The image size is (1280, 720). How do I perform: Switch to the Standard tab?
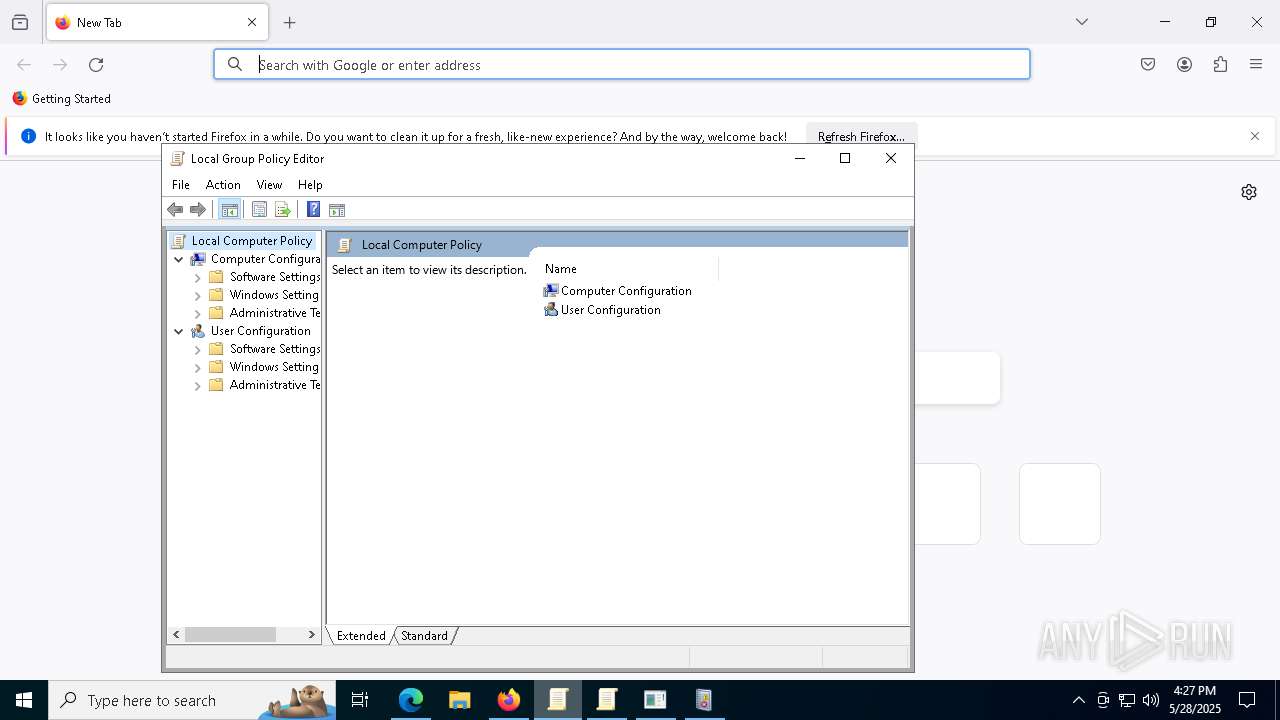tap(425, 636)
